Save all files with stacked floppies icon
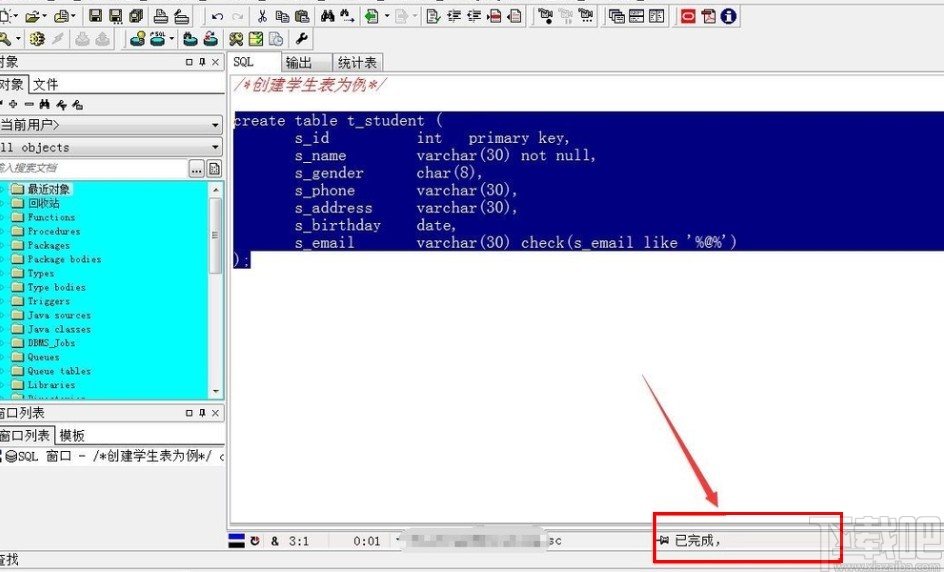Image resolution: width=944 pixels, height=572 pixels. point(136,16)
